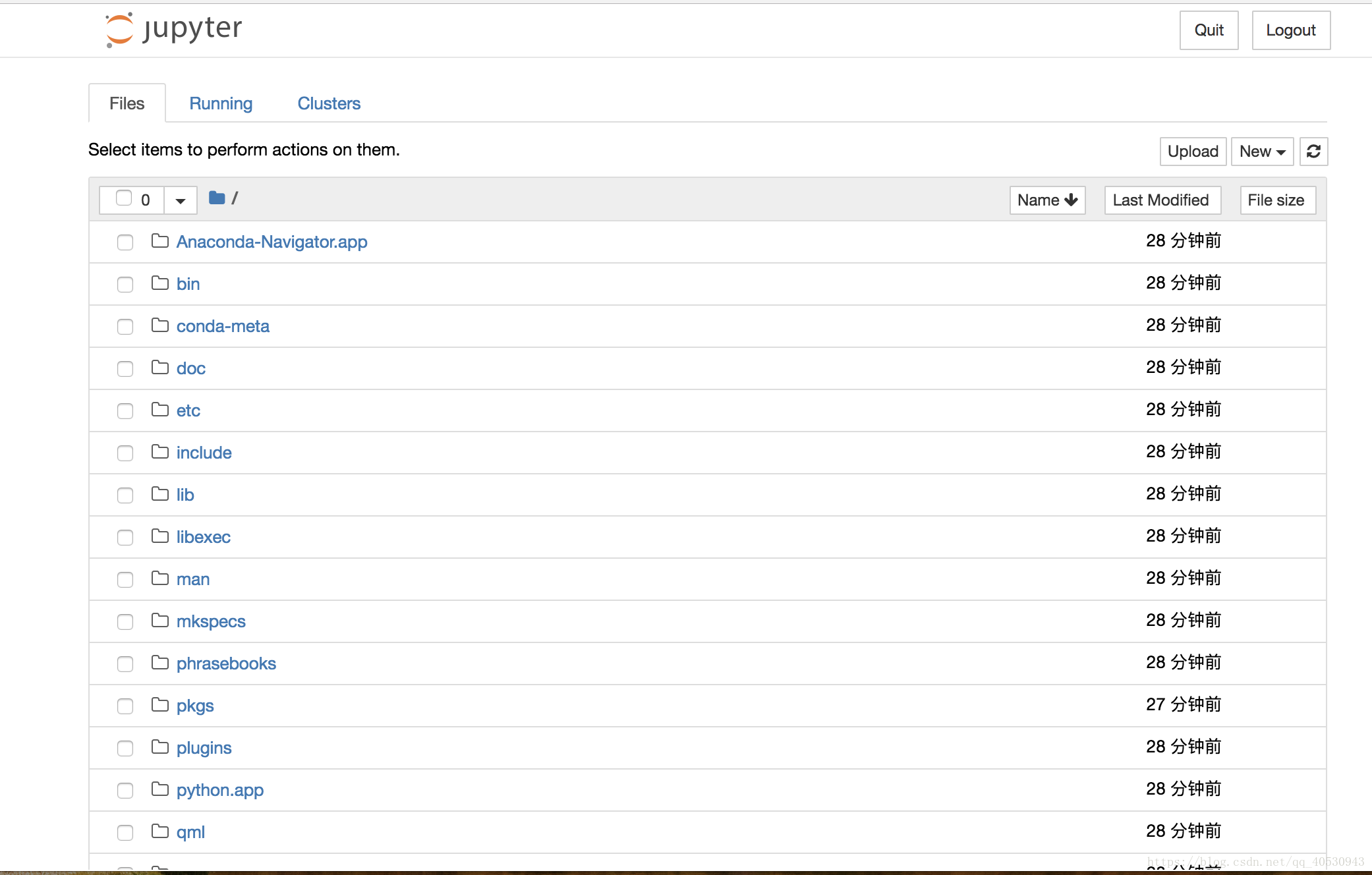Expand the selection options dropdown arrow
The height and width of the screenshot is (875, 1372).
(181, 200)
